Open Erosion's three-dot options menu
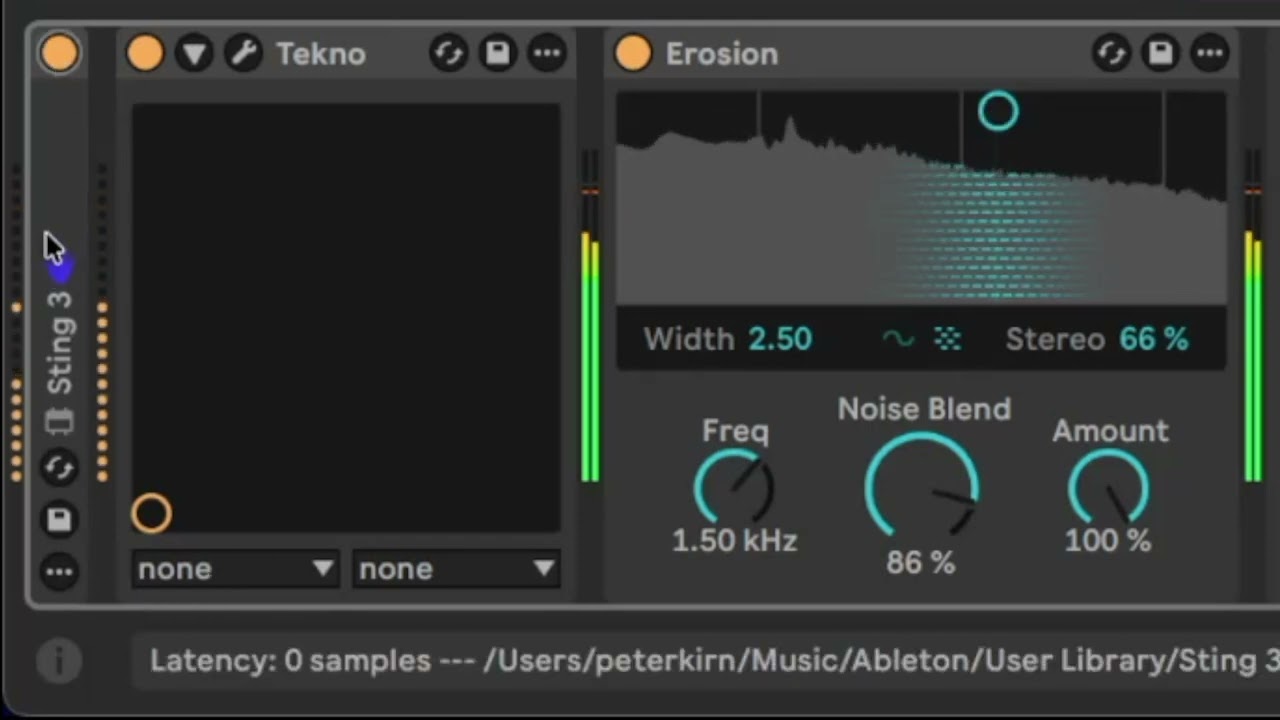 (1210, 53)
